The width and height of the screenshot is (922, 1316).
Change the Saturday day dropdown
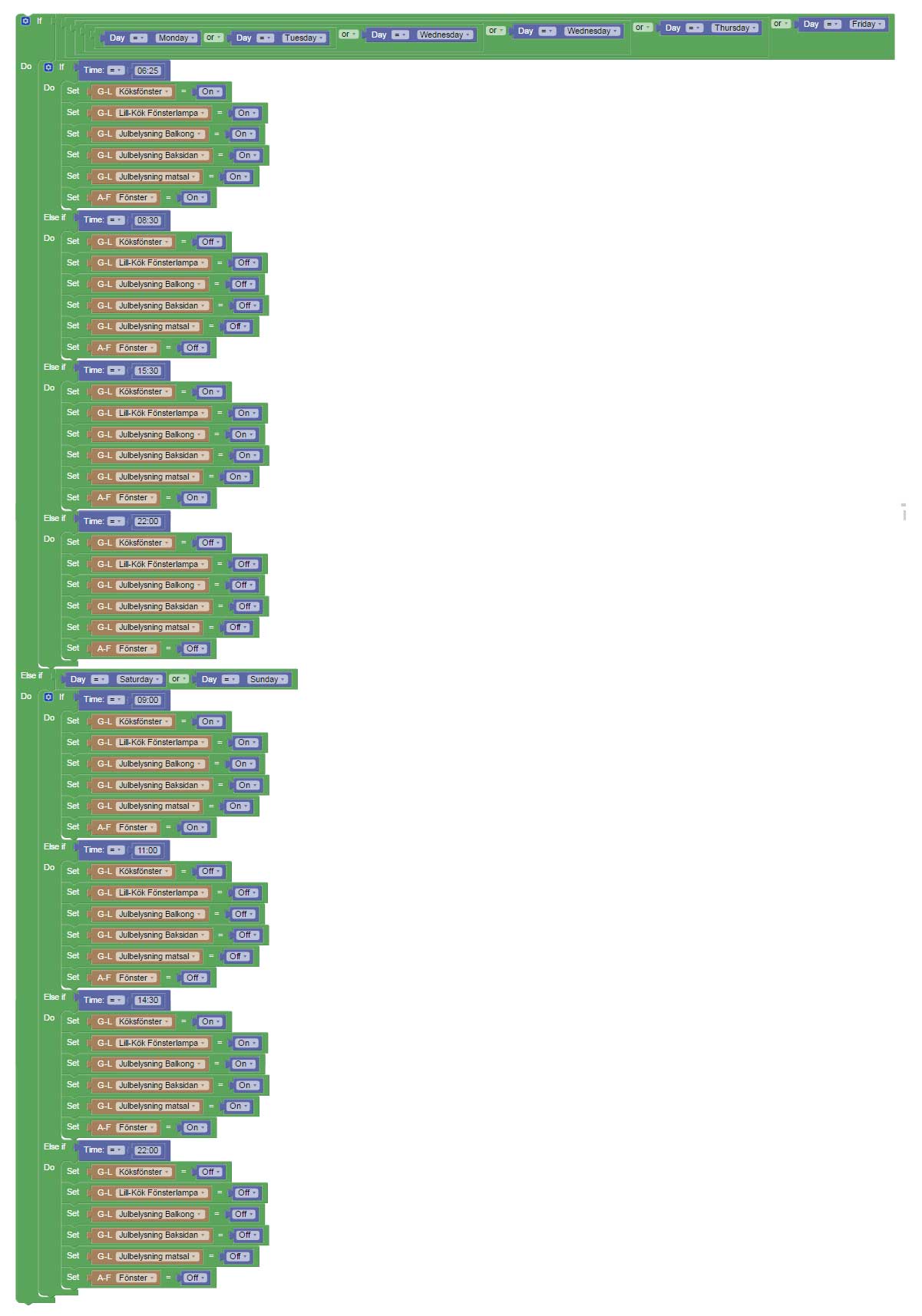(139, 679)
